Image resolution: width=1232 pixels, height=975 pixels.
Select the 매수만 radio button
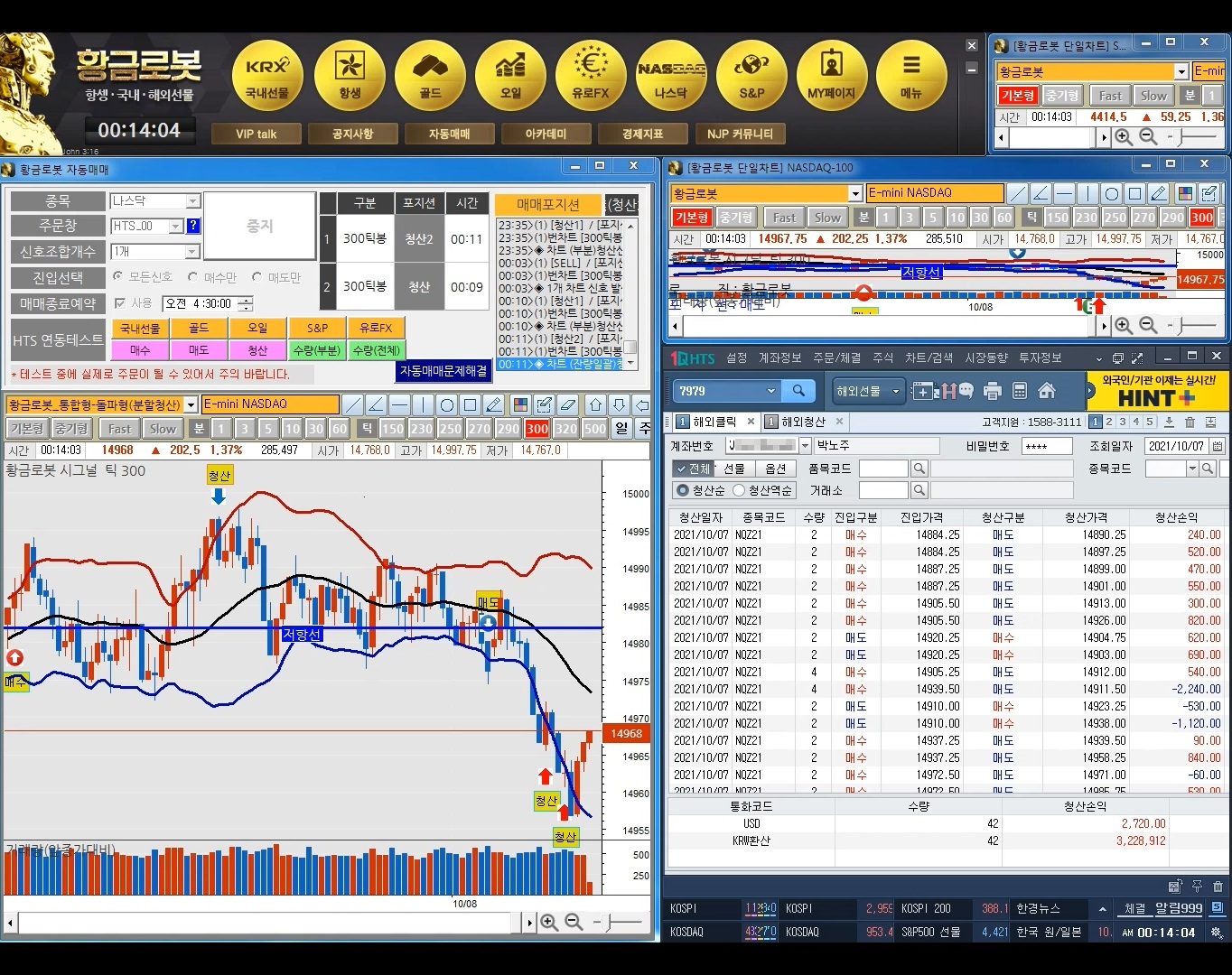(x=193, y=276)
